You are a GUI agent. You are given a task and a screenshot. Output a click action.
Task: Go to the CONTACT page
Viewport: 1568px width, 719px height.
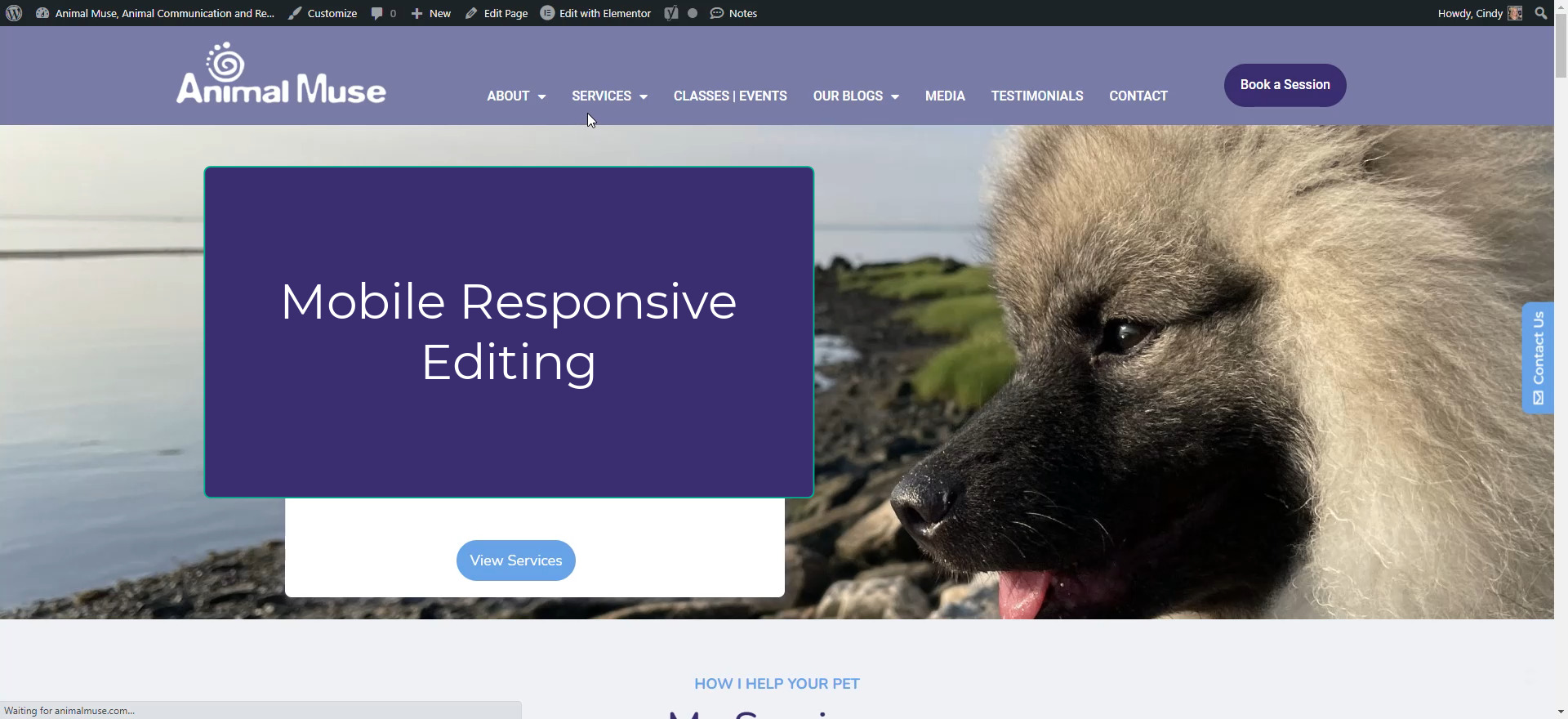pos(1138,96)
